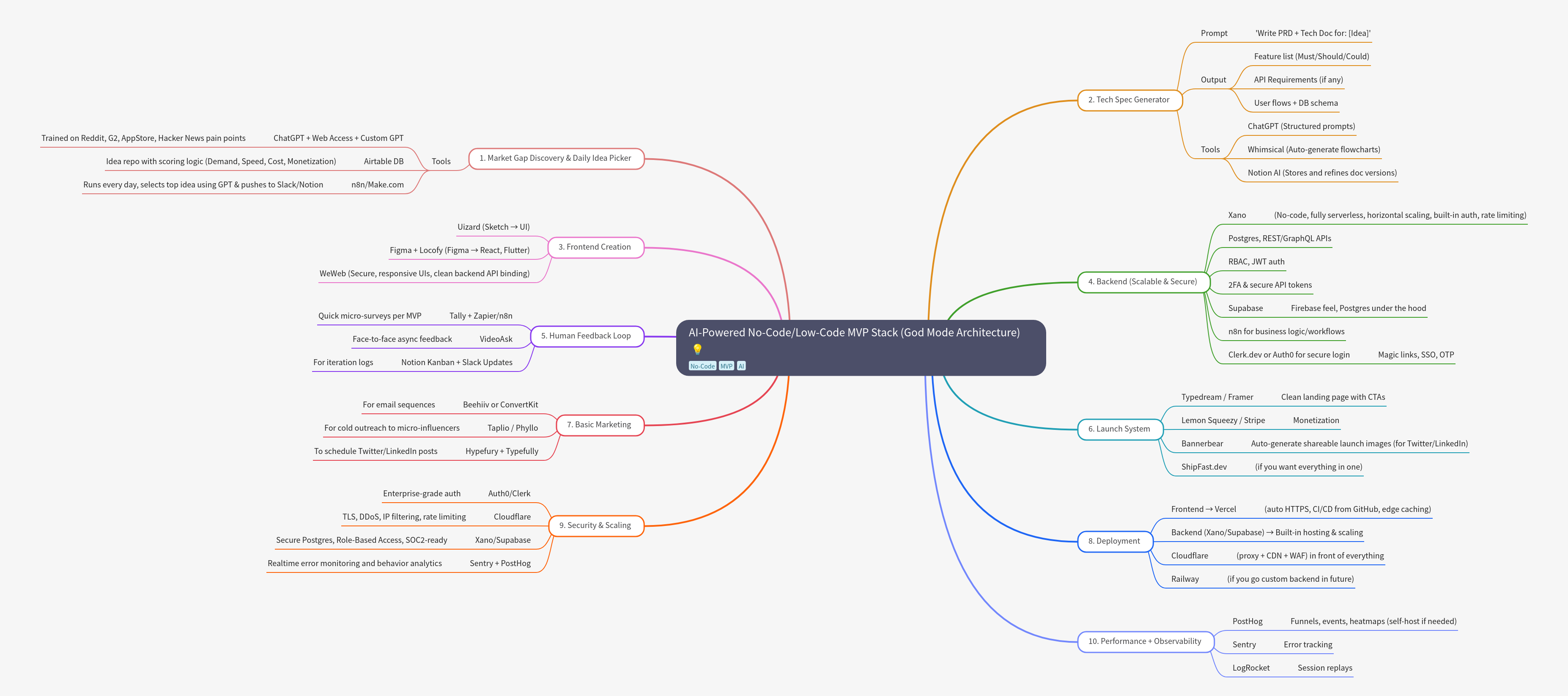Screen dimensions: 1568x696
Task: Click the 'VideoAsk' leaf
Action: (x=496, y=339)
